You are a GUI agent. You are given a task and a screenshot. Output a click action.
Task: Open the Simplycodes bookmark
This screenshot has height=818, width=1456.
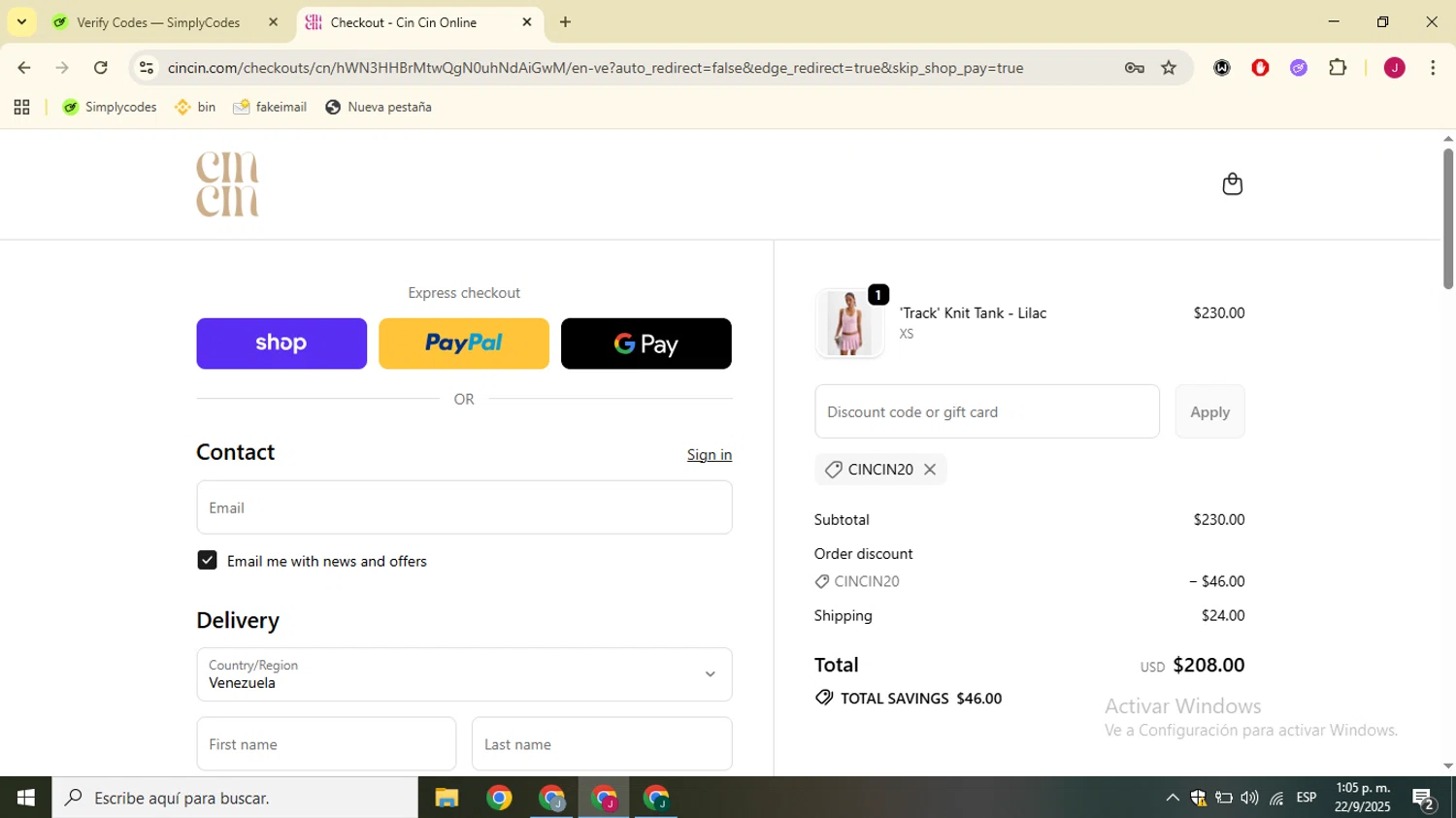click(110, 108)
